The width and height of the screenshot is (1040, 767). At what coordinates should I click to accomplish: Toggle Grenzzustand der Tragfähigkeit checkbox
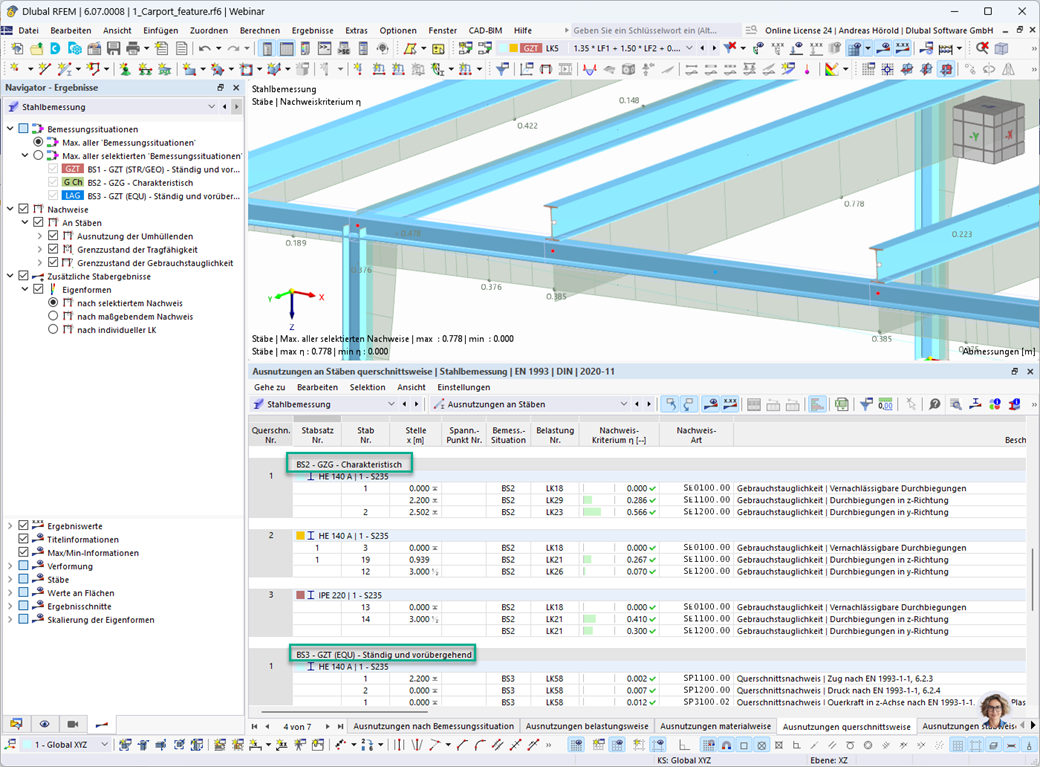53,249
